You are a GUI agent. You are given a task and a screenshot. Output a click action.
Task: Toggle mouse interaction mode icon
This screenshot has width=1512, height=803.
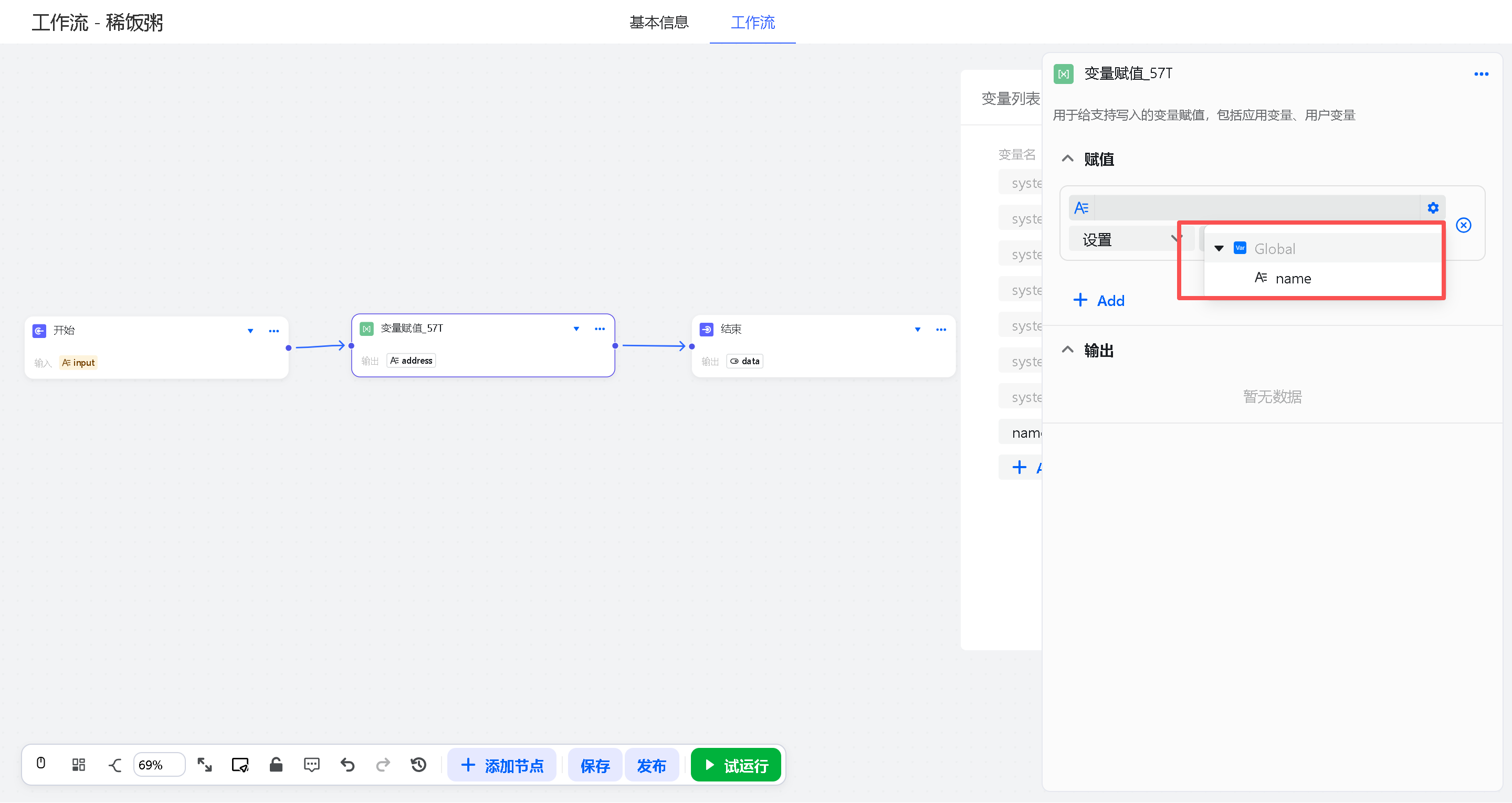41,763
